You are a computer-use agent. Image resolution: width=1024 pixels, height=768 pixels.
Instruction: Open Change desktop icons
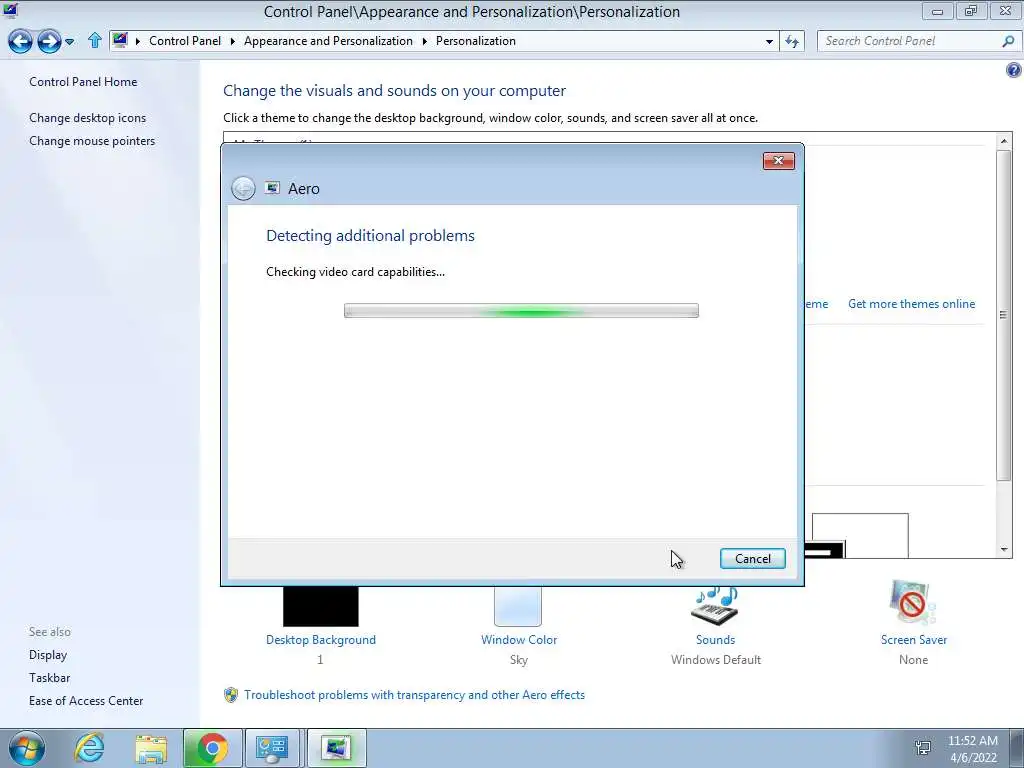pos(88,118)
